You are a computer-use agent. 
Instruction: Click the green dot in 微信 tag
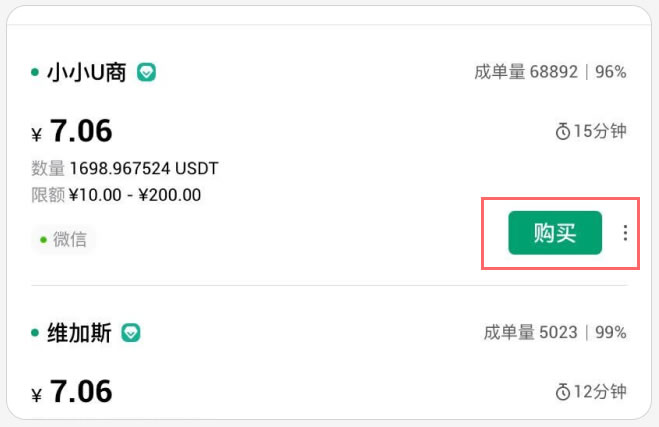[43, 240]
